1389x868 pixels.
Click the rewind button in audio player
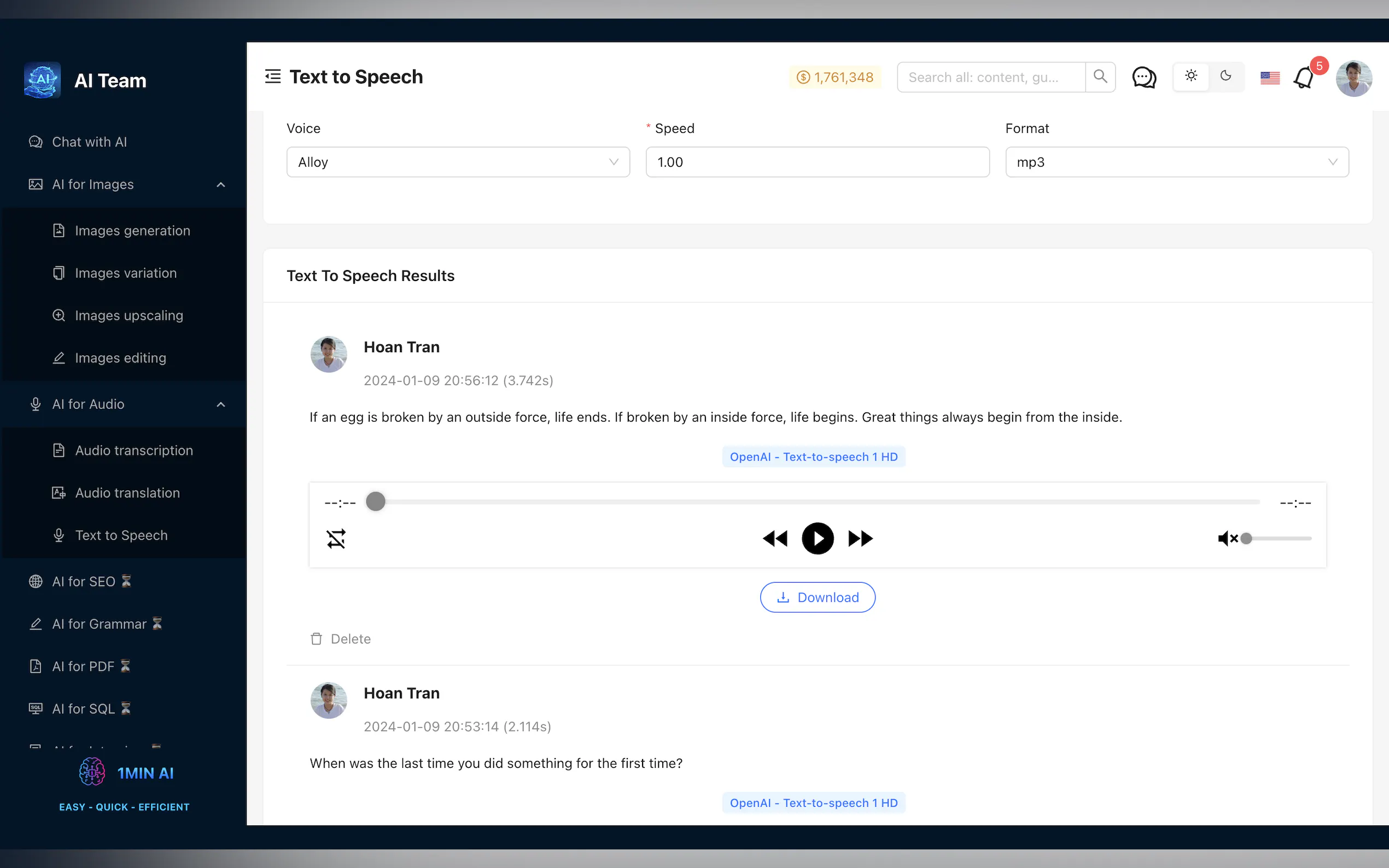774,538
